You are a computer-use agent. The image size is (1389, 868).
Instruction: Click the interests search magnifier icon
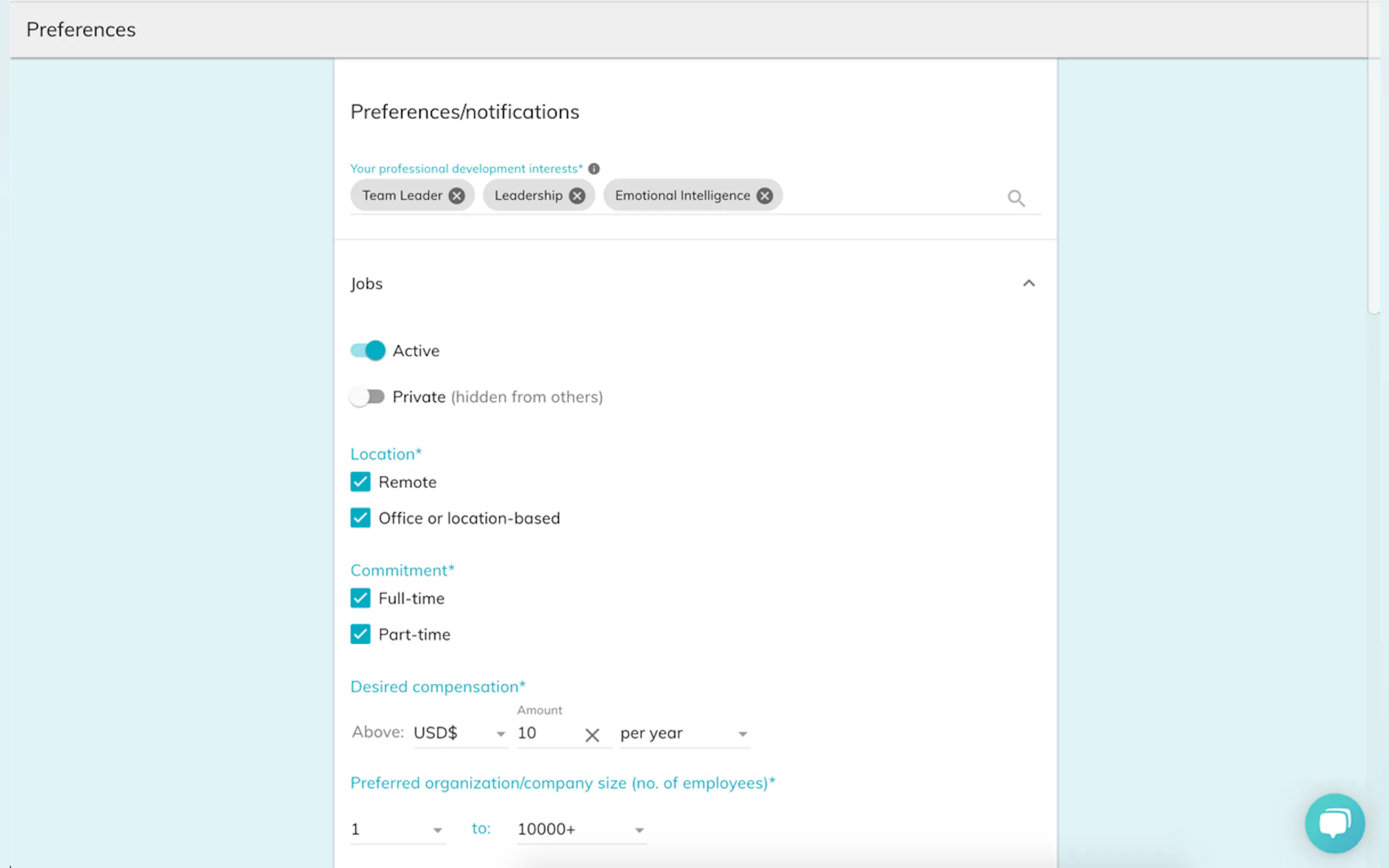[x=1015, y=198]
